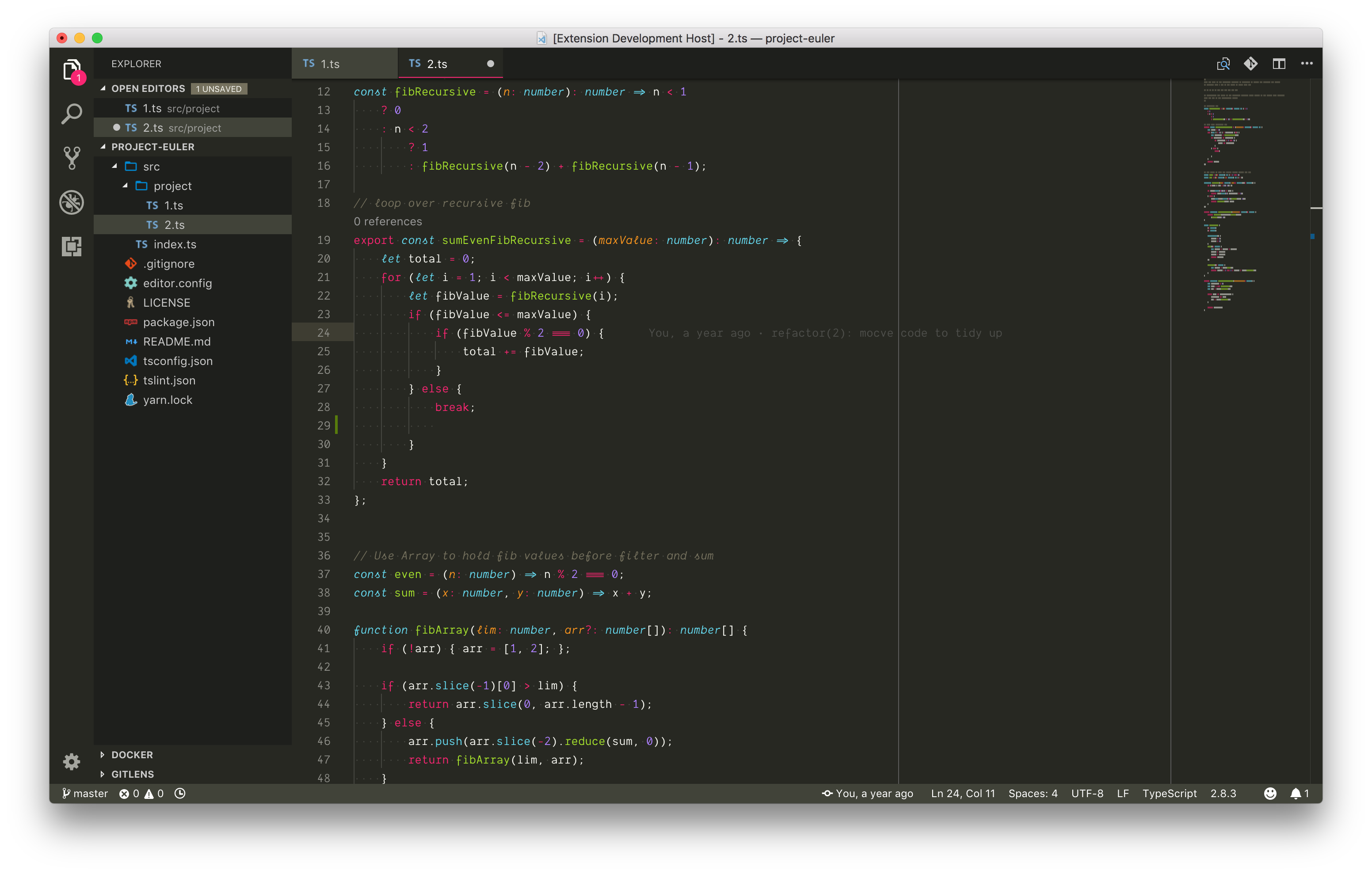This screenshot has width=1372, height=874.
Task: Expand the GitLens section
Action: coord(103,774)
